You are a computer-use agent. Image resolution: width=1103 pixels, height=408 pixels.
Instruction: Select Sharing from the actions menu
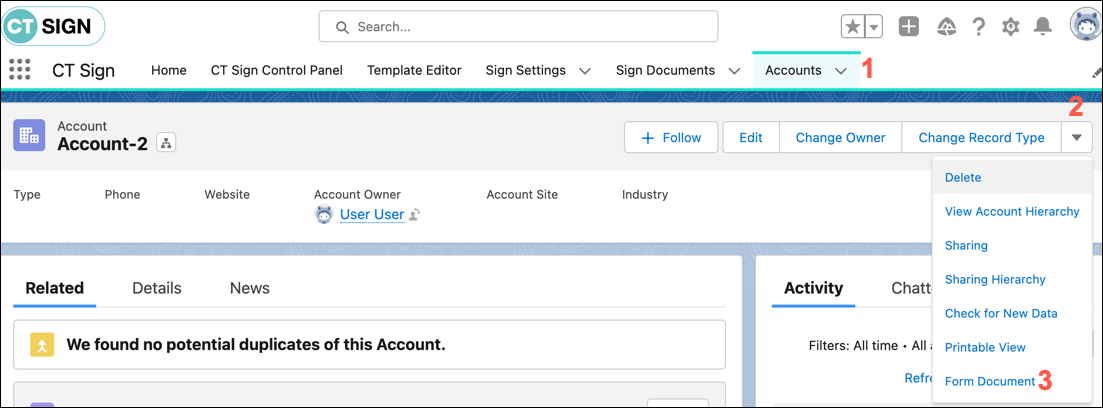pos(1012,246)
